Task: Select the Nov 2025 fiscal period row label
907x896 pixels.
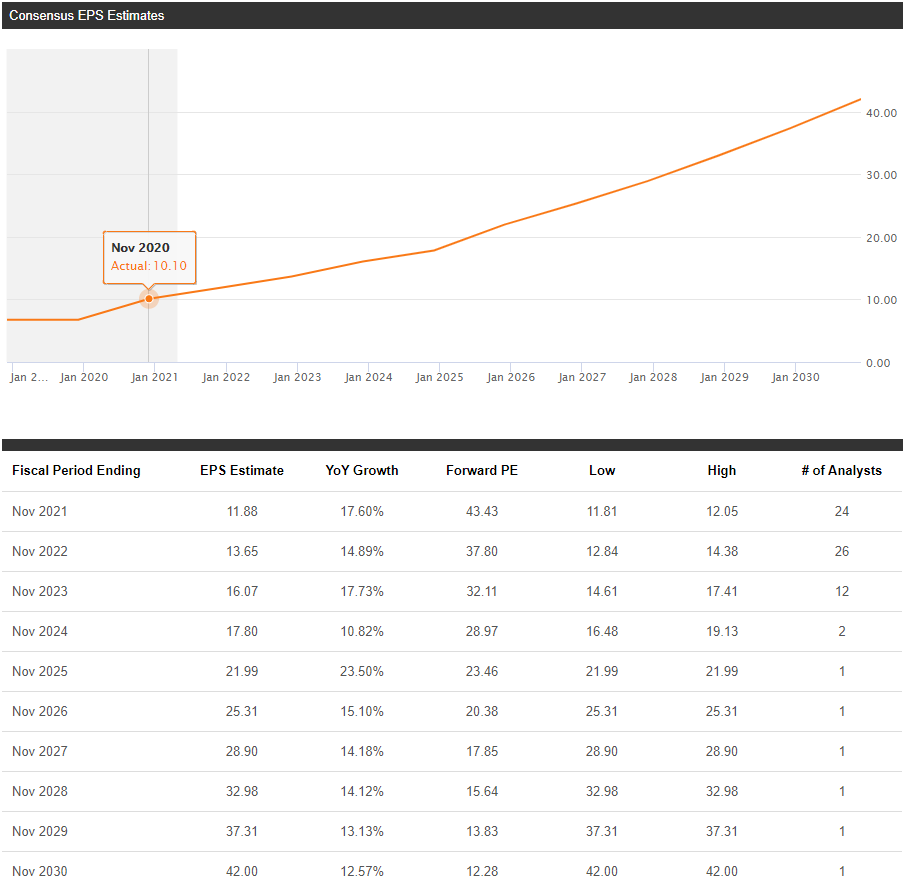Action: click(x=40, y=671)
